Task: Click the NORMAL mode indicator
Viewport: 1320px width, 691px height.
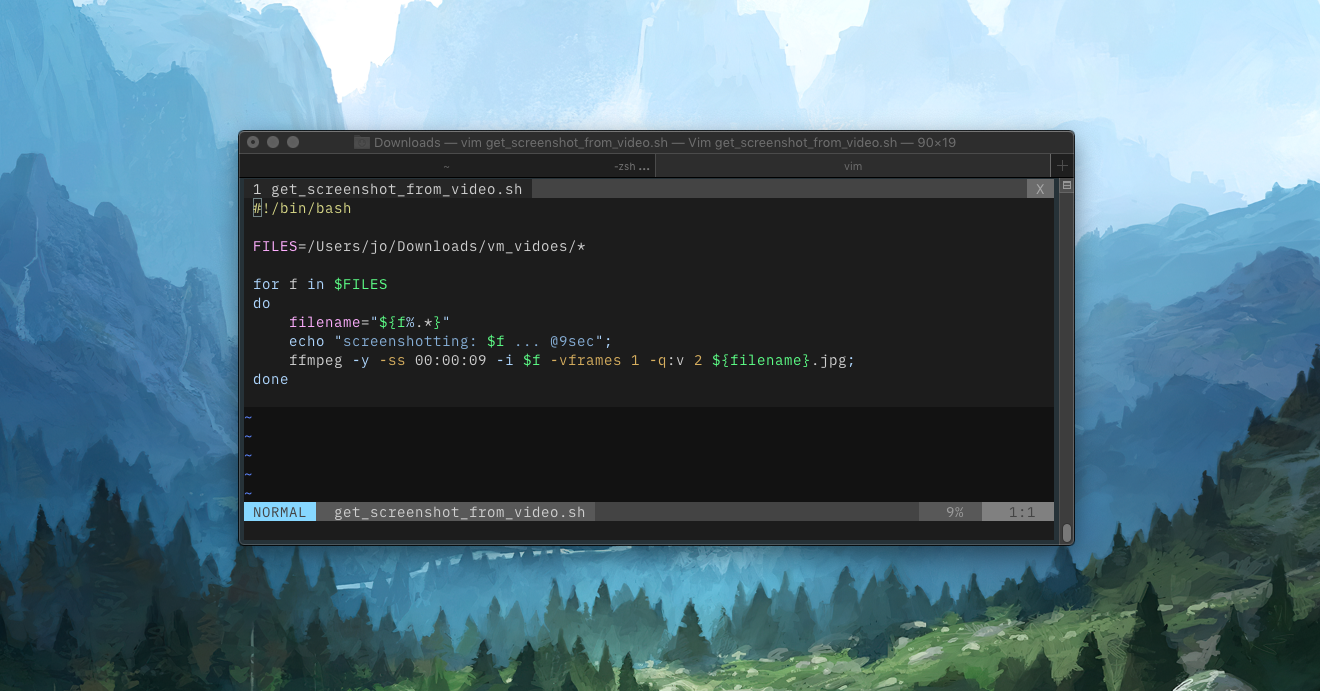Action: tap(280, 512)
